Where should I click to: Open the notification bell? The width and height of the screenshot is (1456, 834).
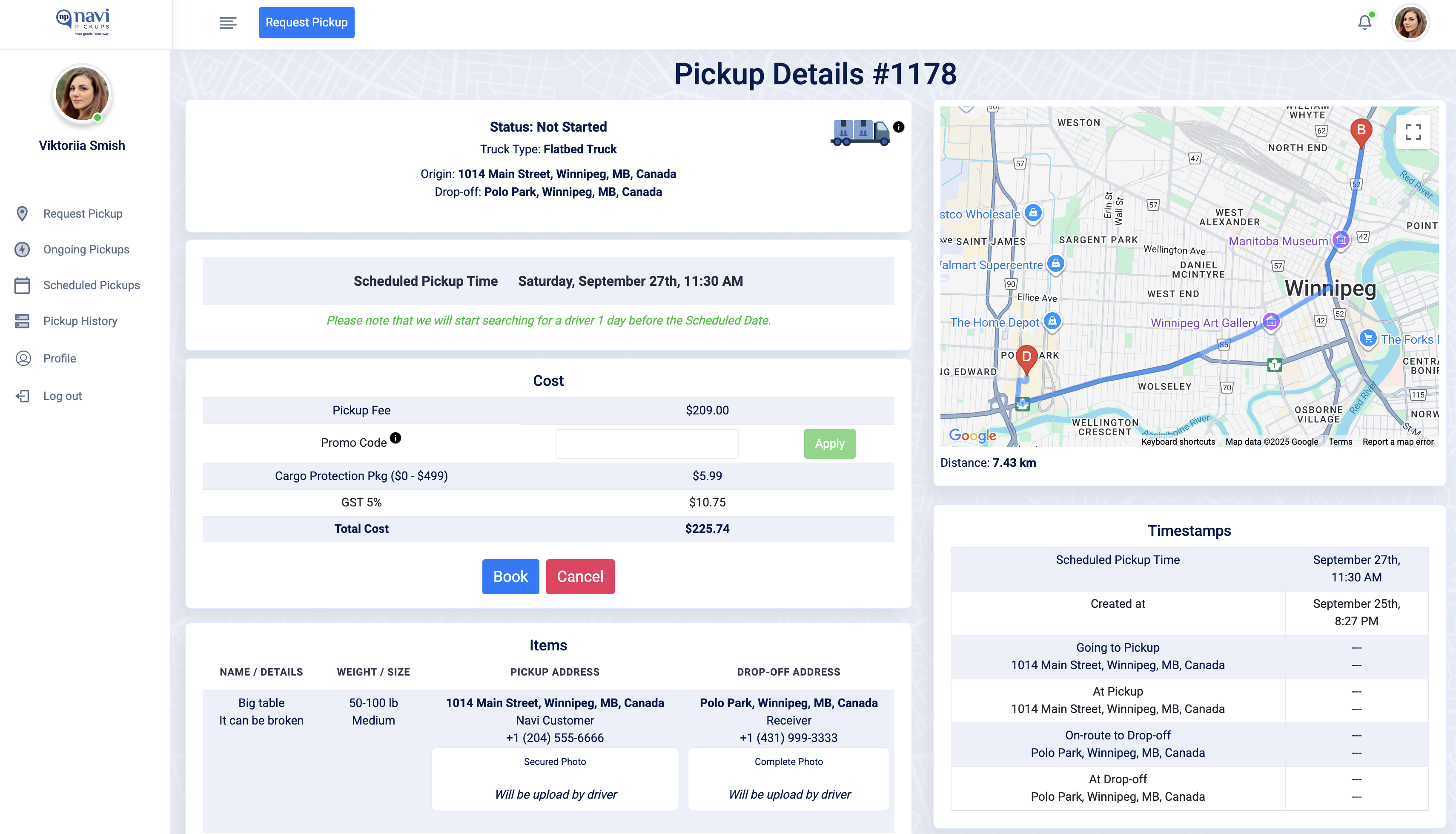click(1364, 22)
